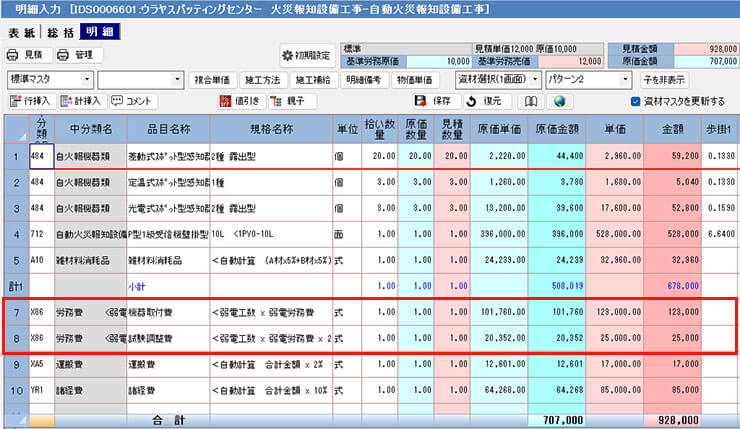Click the 復元 restore button

click(484, 101)
